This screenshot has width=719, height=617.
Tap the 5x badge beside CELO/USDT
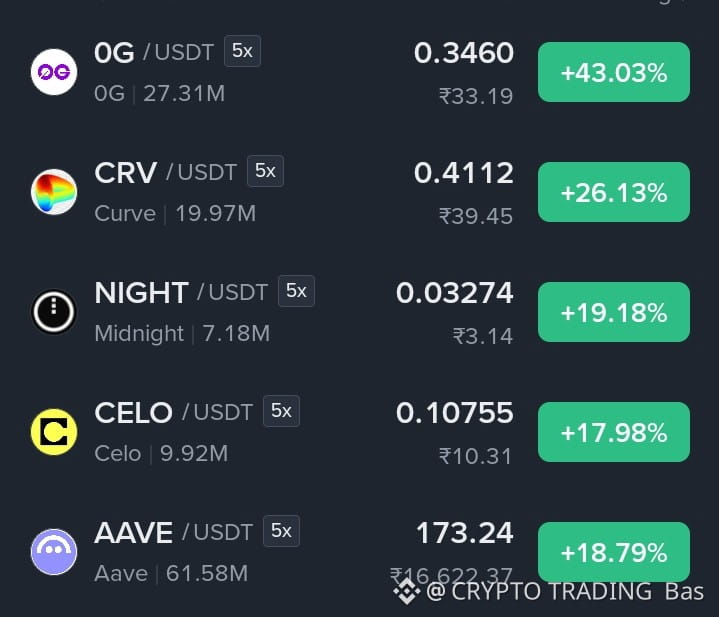click(x=281, y=411)
